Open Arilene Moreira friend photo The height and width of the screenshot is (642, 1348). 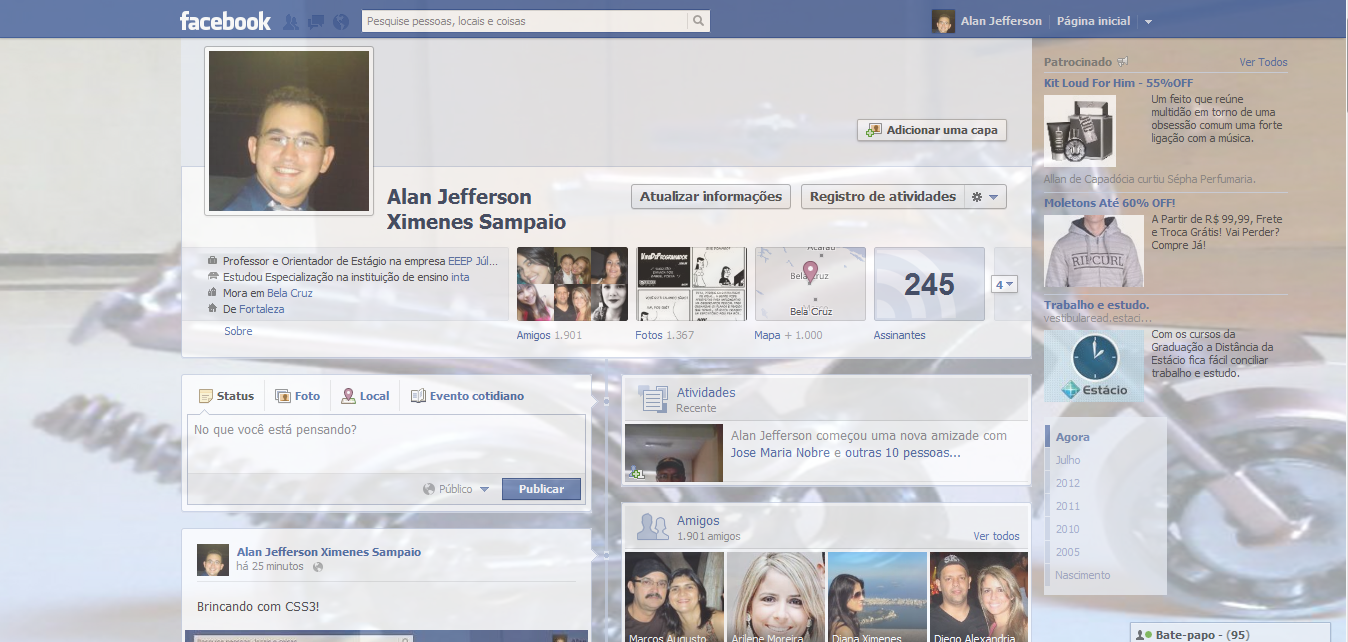coord(776,597)
